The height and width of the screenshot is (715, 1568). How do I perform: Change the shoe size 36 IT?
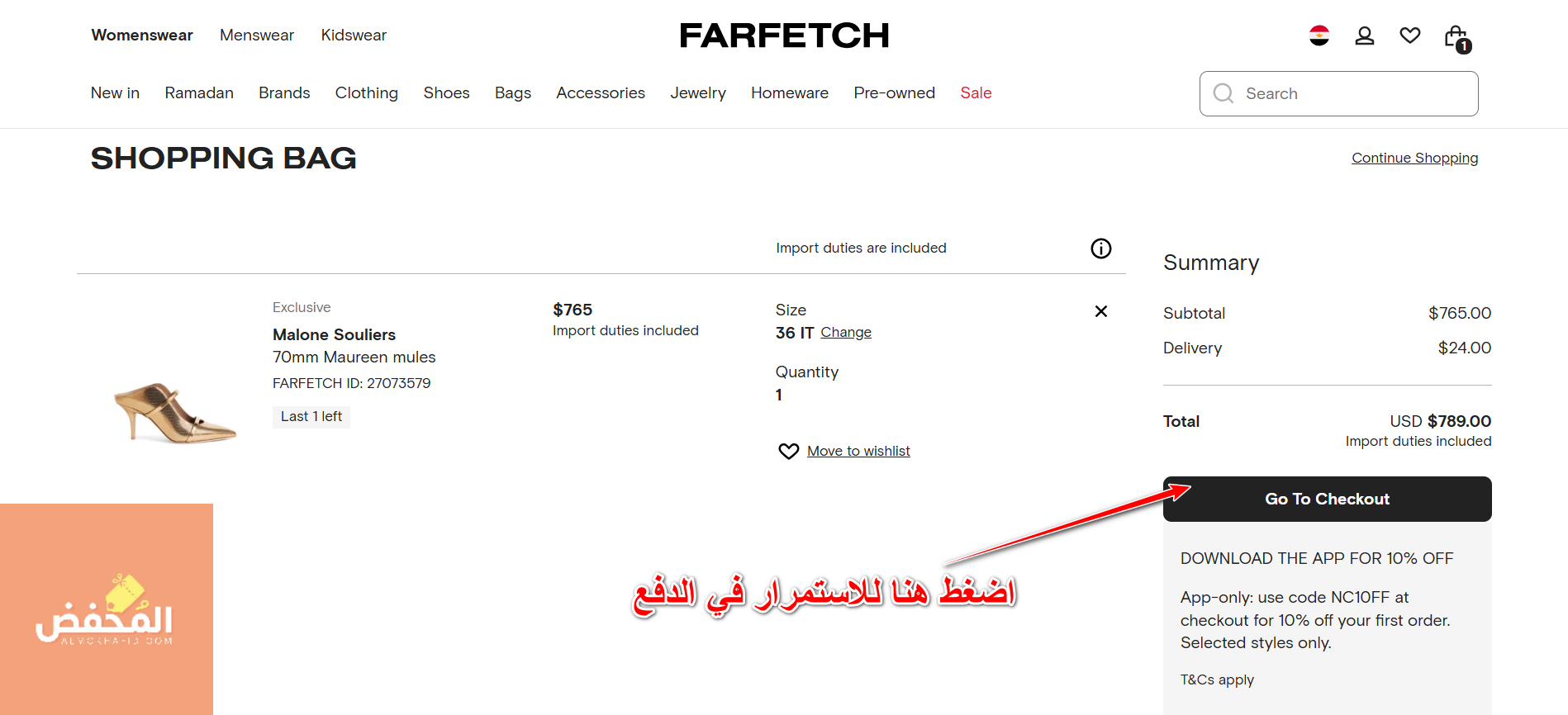click(x=845, y=333)
